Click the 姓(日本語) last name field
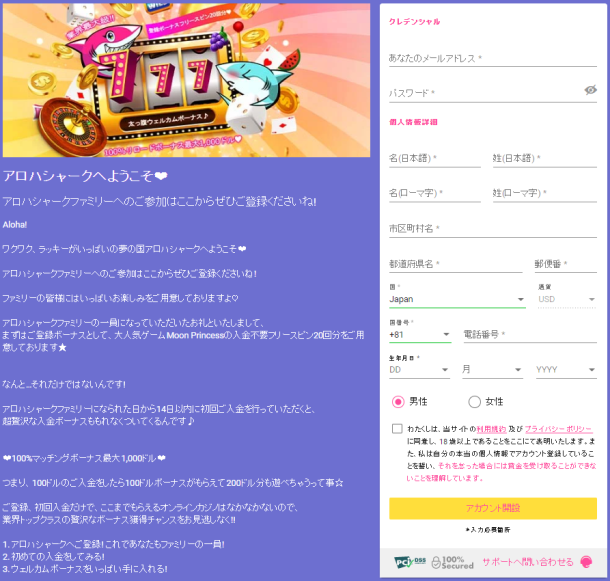 [x=545, y=158]
